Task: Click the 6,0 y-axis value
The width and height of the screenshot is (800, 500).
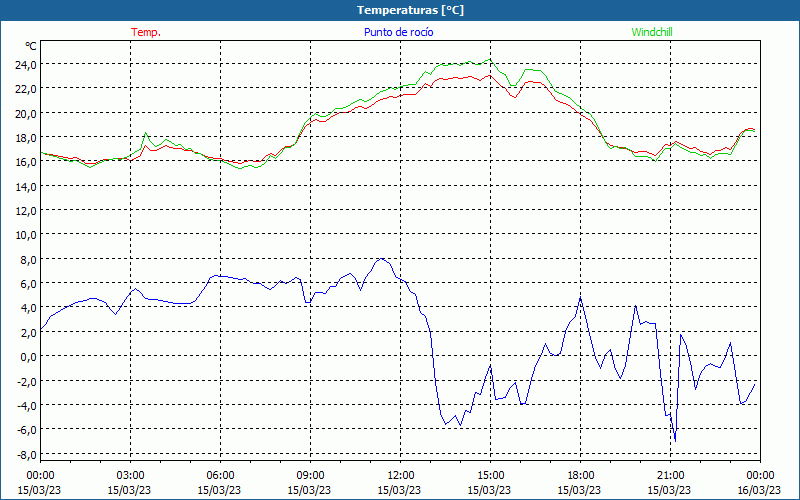Action: (x=28, y=284)
